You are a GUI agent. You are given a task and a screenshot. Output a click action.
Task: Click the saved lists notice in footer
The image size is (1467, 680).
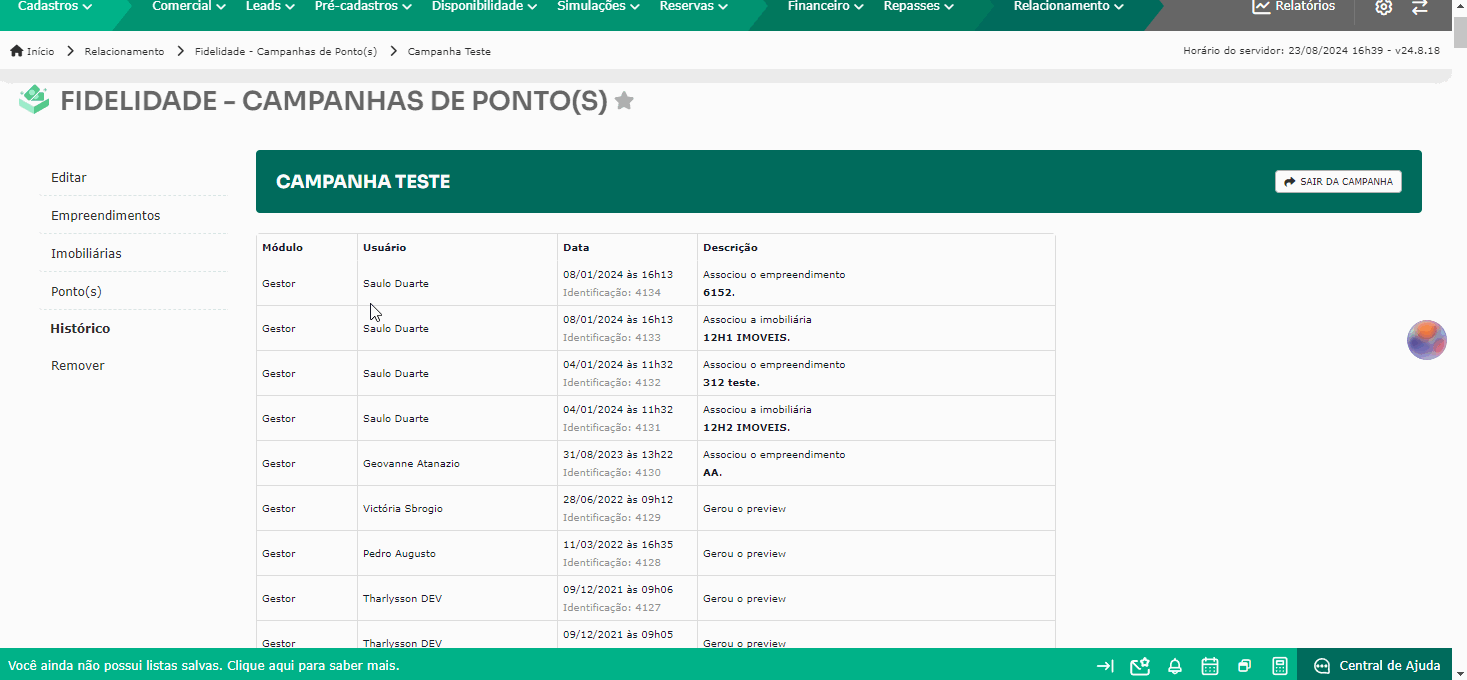pos(204,666)
